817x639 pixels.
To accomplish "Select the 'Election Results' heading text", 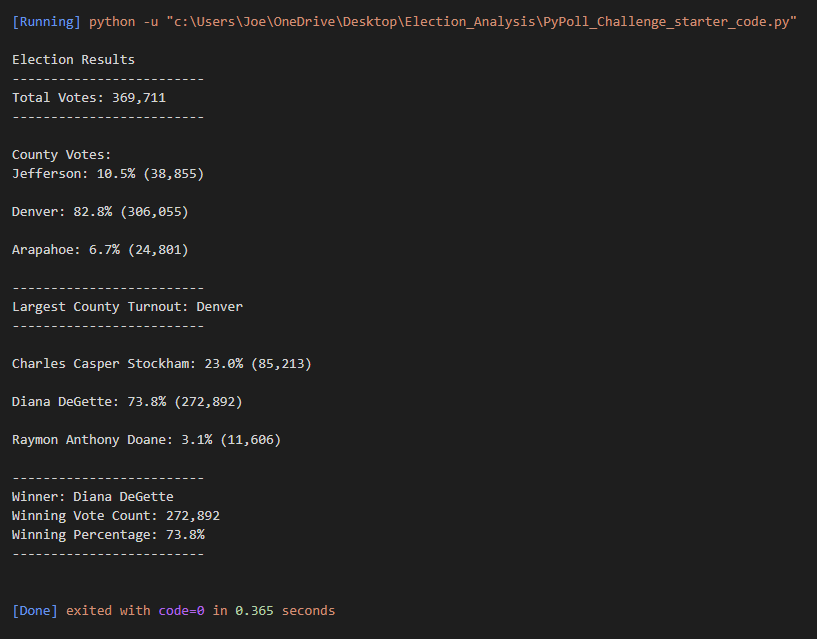I will pos(73,60).
